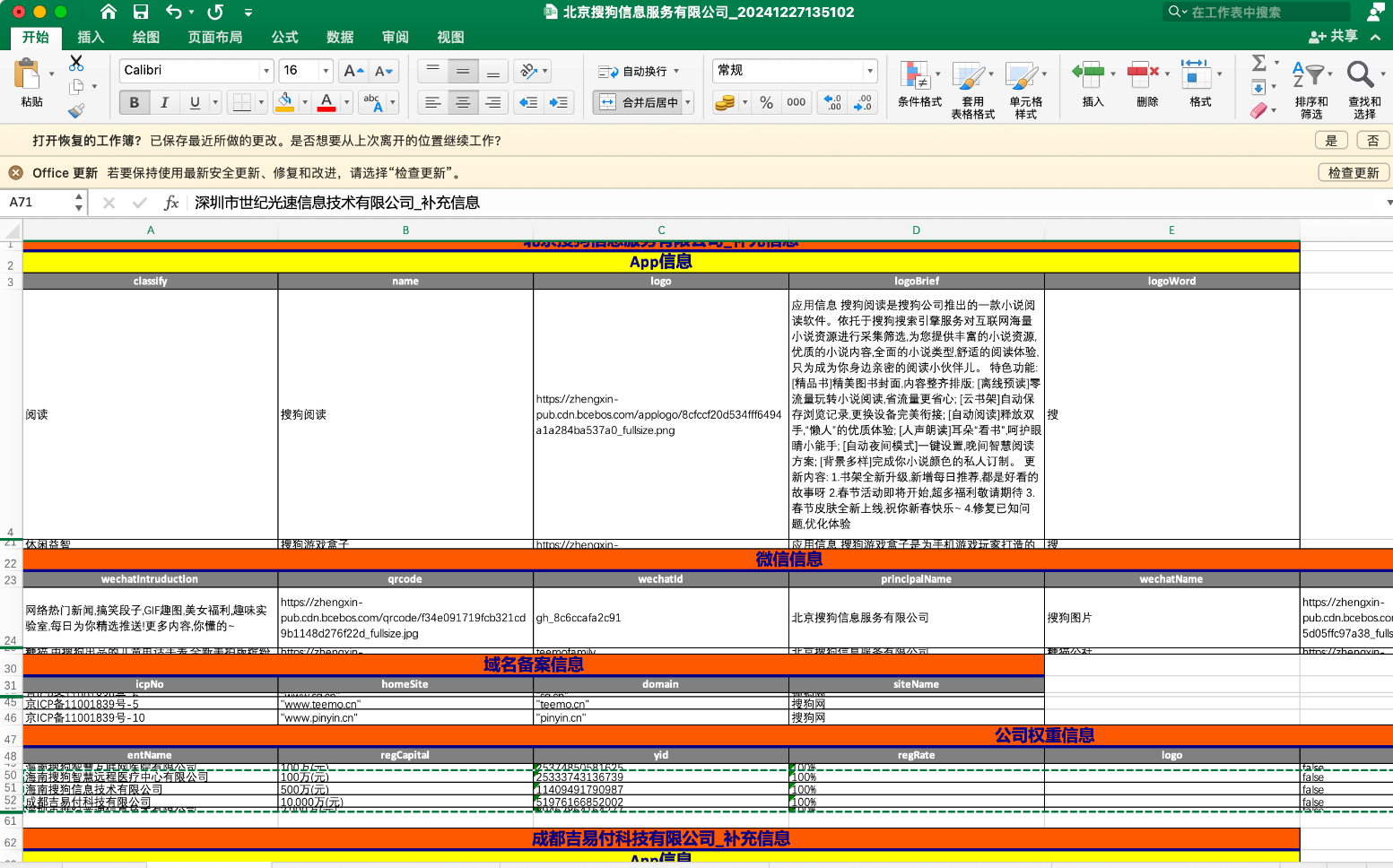Click the clipboard Paste icon

pyautogui.click(x=28, y=74)
